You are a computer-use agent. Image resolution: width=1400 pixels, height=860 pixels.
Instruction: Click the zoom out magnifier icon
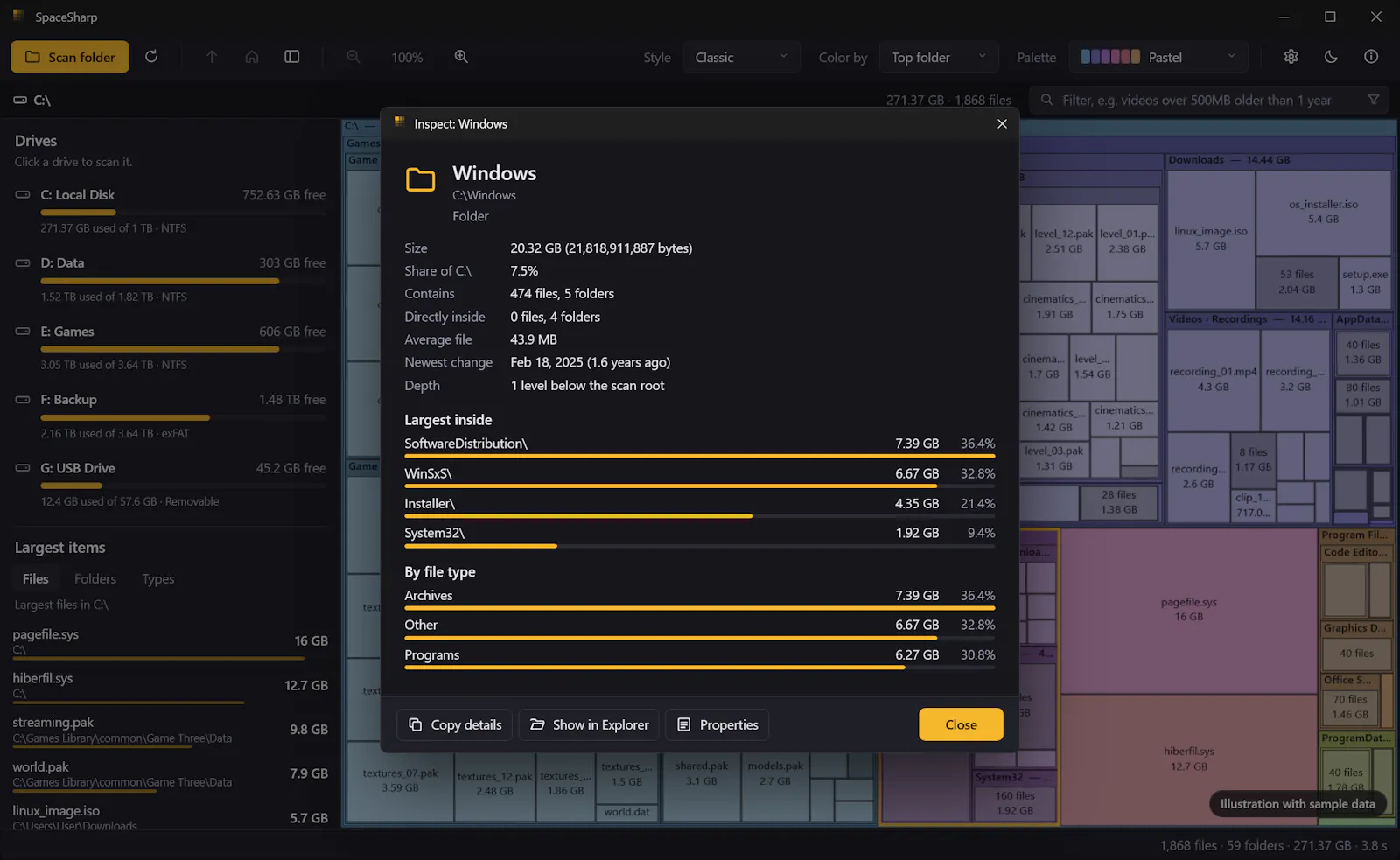pyautogui.click(x=353, y=57)
